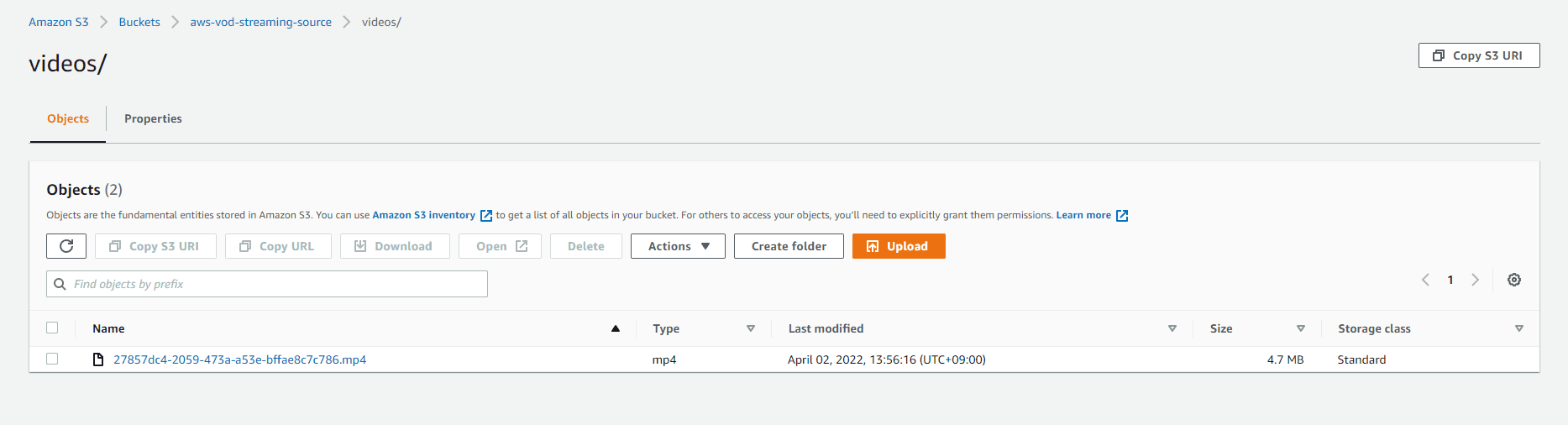
Task: Open the Actions dropdown menu
Action: (678, 246)
